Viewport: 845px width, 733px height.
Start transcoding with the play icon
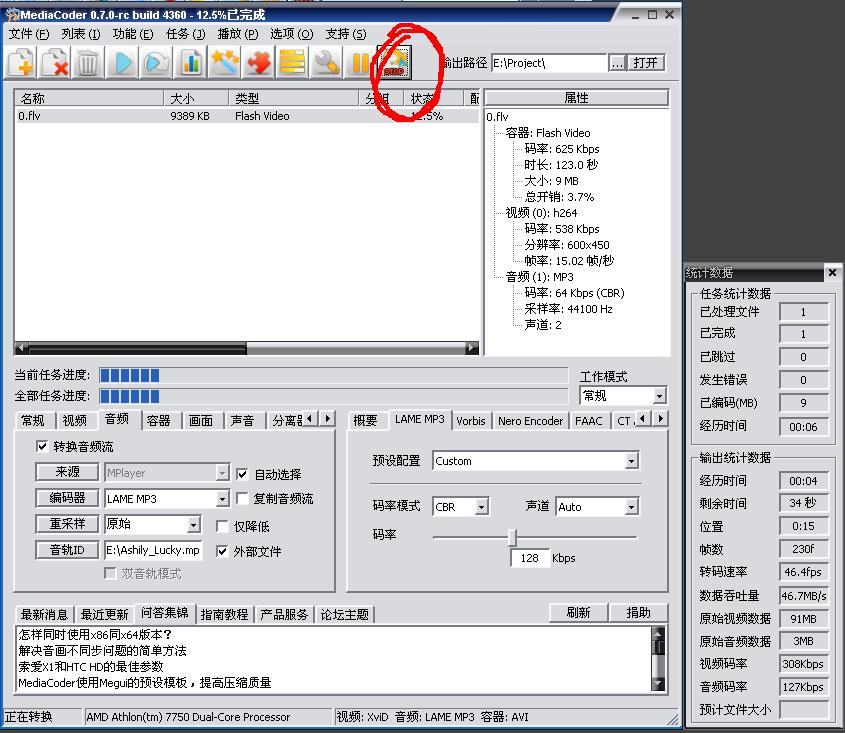click(122, 62)
